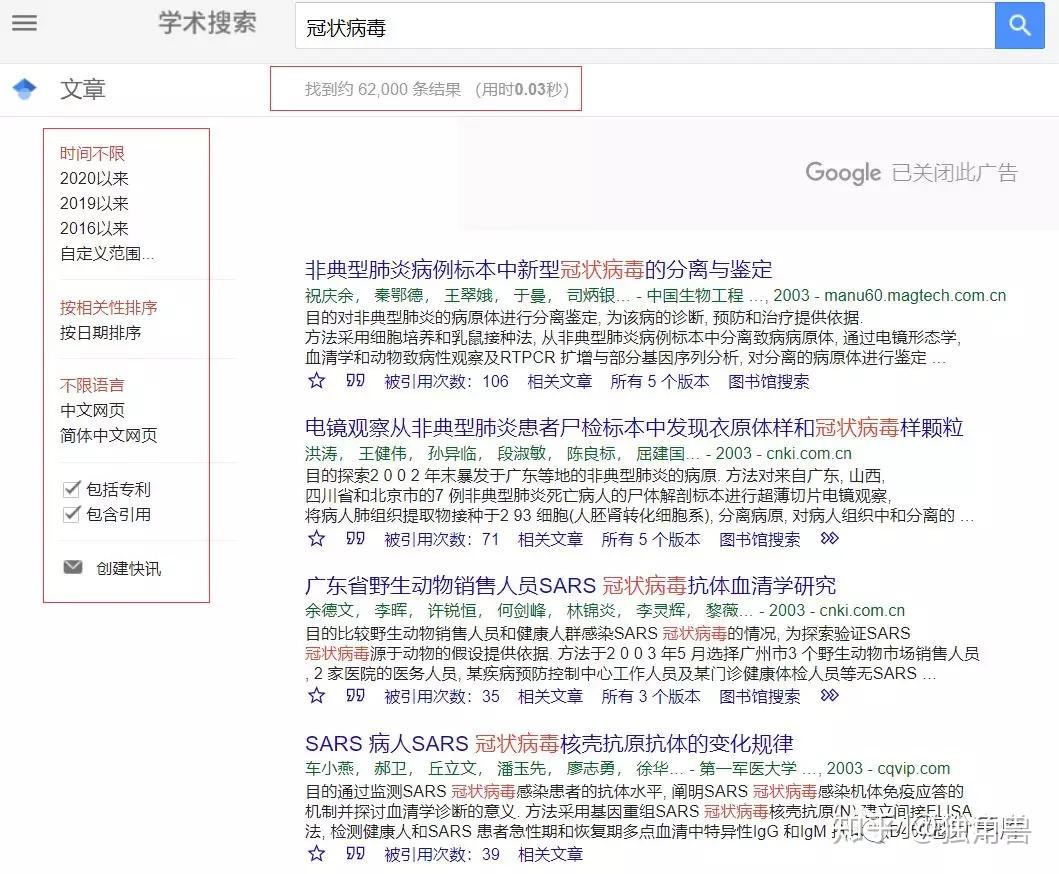Star the SARS 病人核壳抗原抗体 article

pos(316,854)
